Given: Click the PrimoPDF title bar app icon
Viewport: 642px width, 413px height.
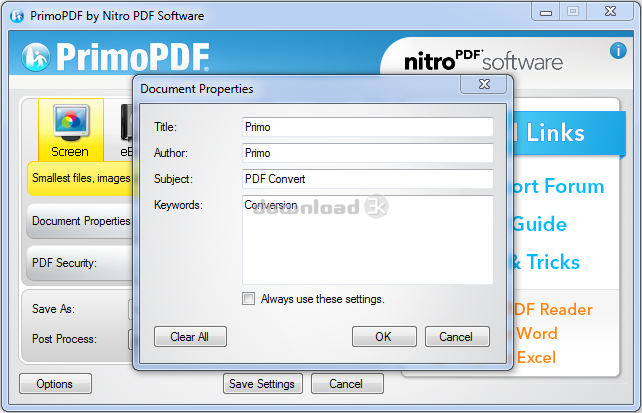Looking at the screenshot, I should 17,16.
